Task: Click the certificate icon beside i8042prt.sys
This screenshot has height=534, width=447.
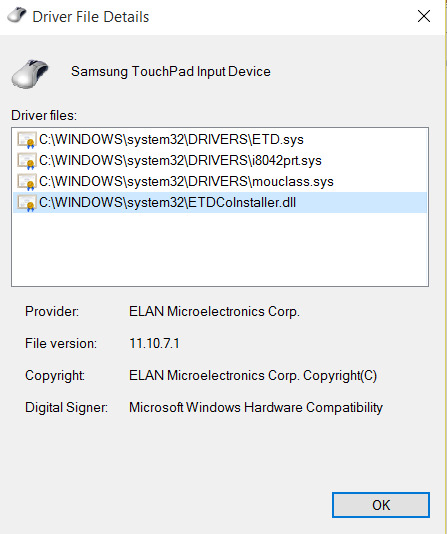Action: pos(27,161)
